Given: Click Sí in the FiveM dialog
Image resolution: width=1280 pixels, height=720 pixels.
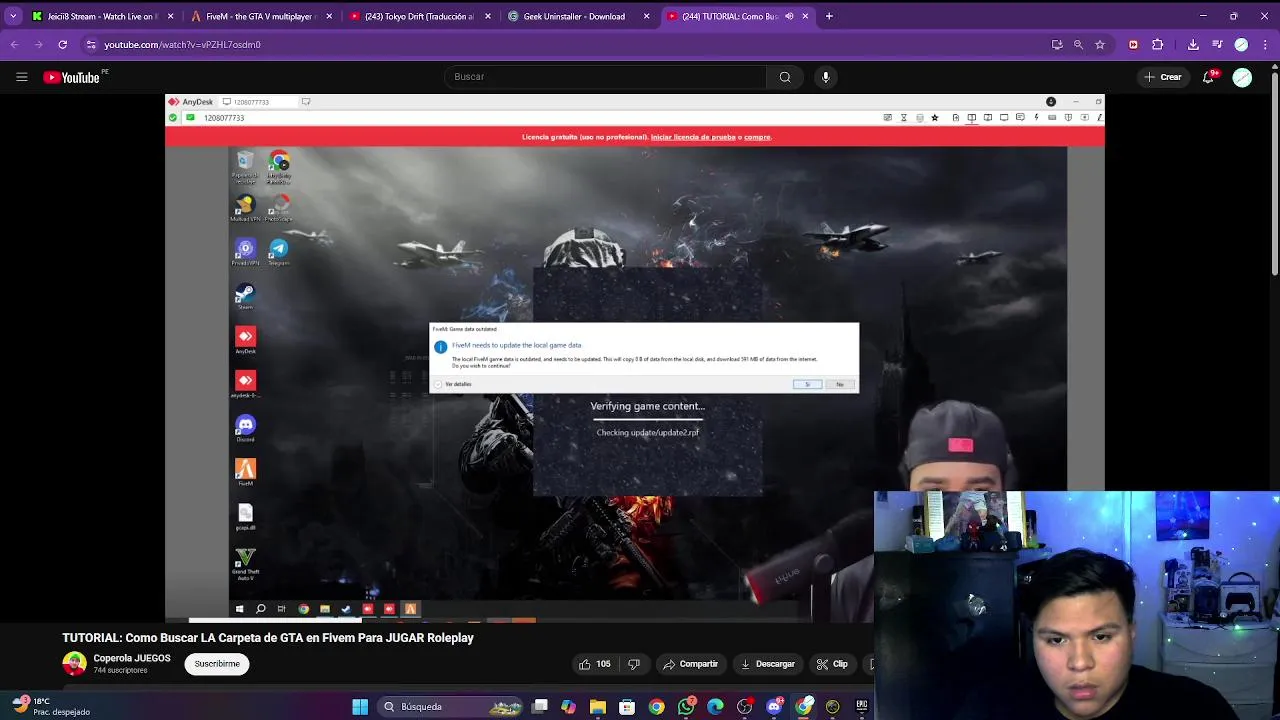Looking at the screenshot, I should (808, 384).
